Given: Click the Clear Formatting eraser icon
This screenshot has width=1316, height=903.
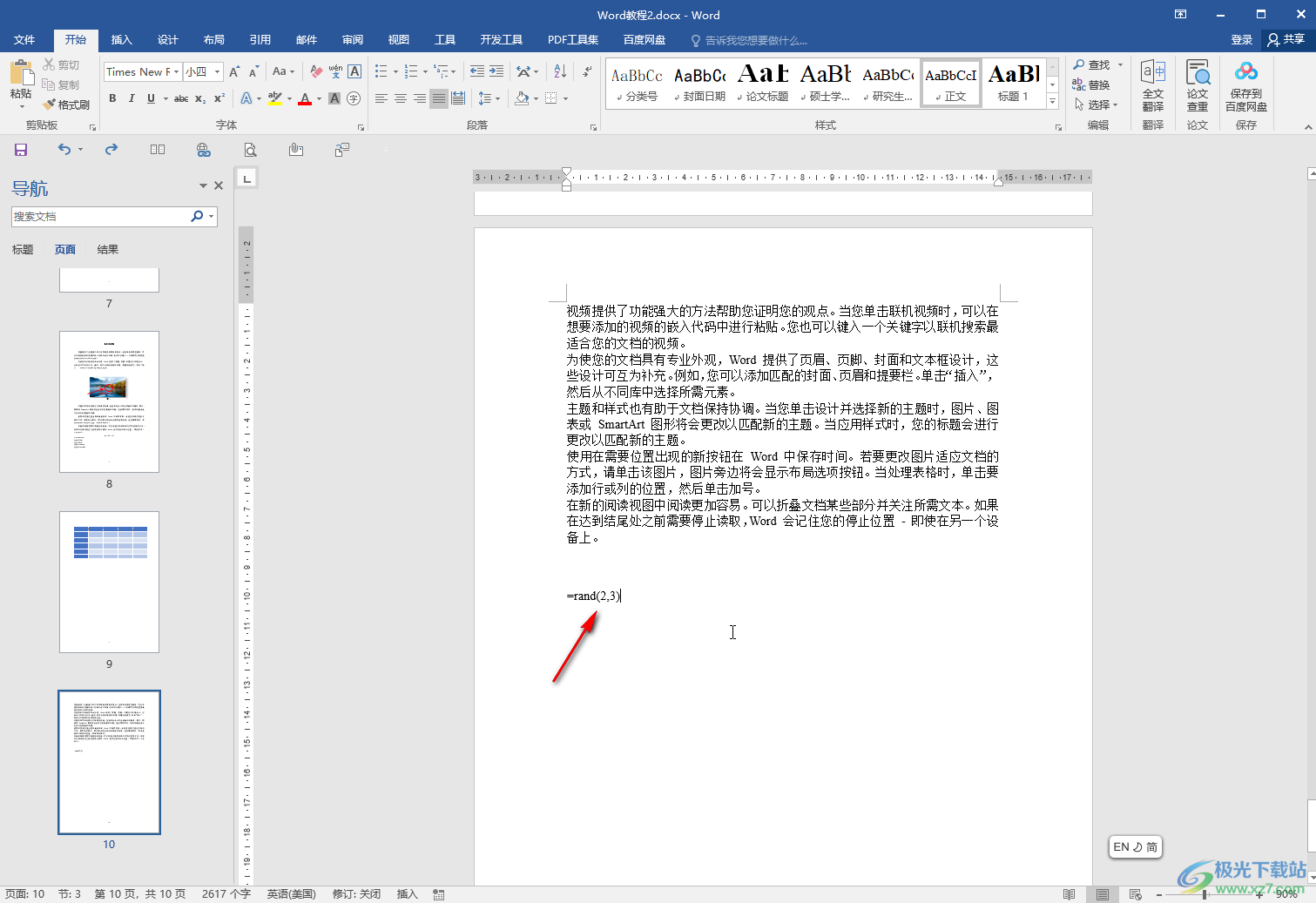Looking at the screenshot, I should [x=316, y=71].
